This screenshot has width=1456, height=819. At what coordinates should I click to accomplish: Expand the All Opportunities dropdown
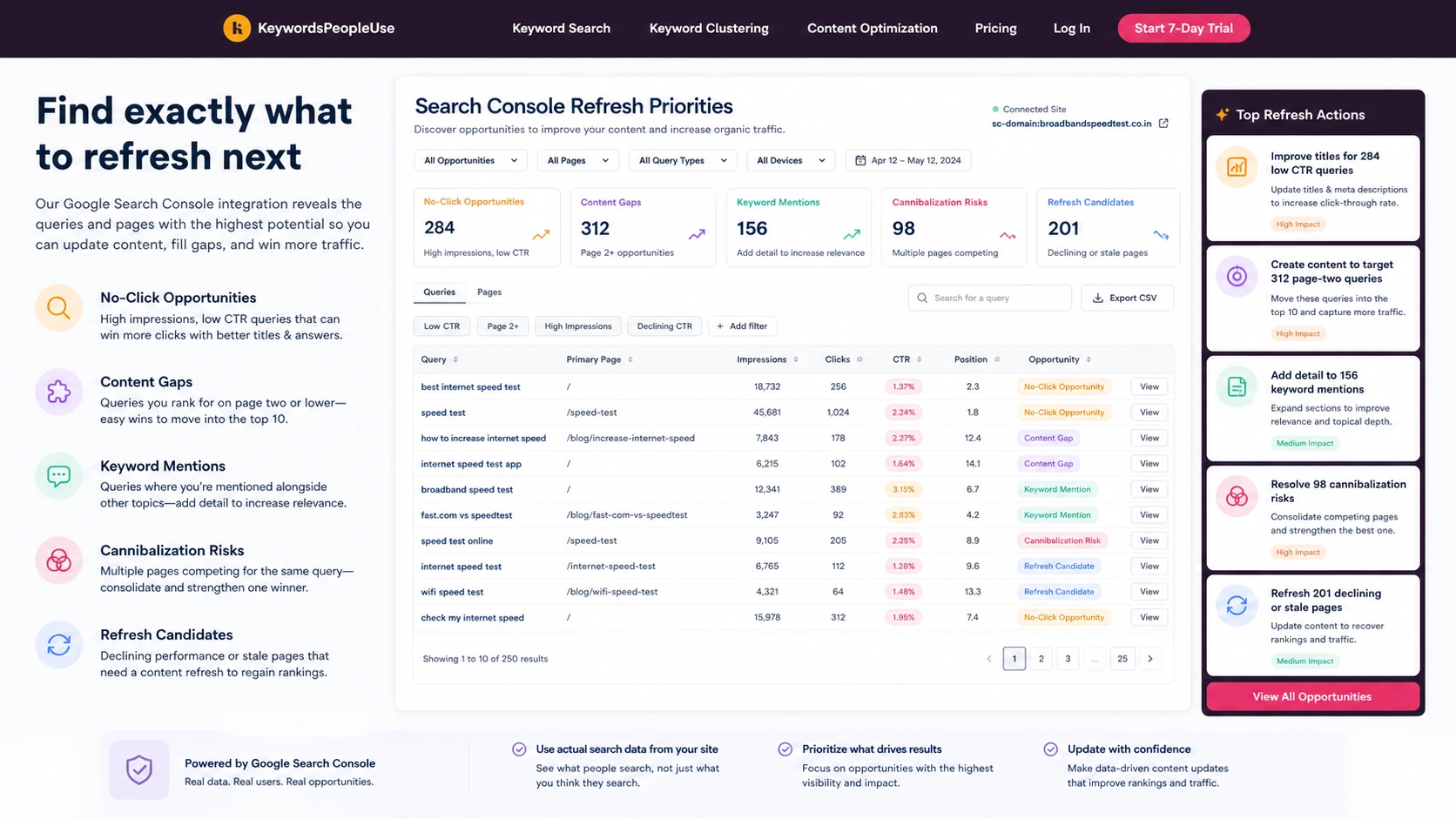pos(470,160)
